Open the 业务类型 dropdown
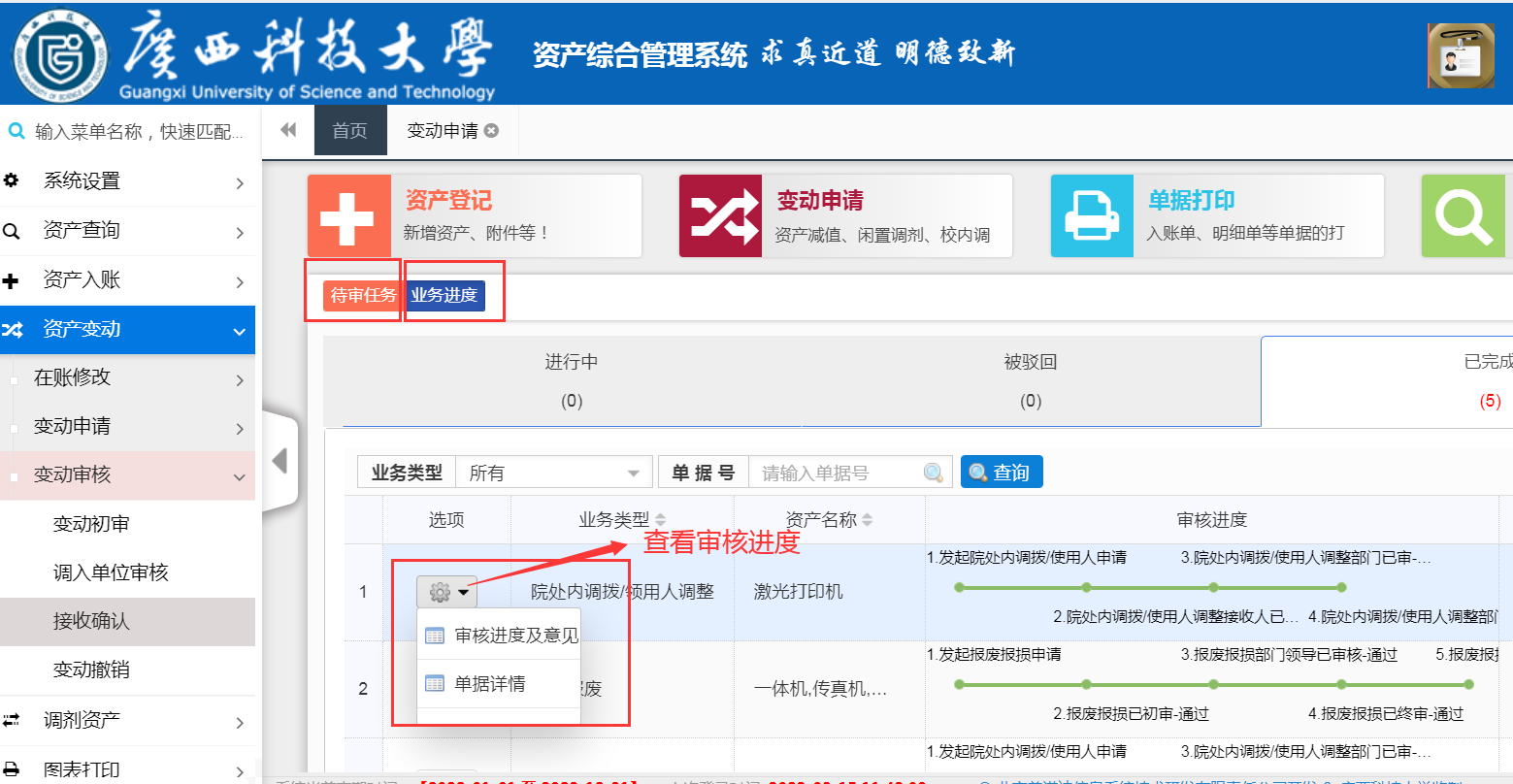The width and height of the screenshot is (1513, 784). 553,473
